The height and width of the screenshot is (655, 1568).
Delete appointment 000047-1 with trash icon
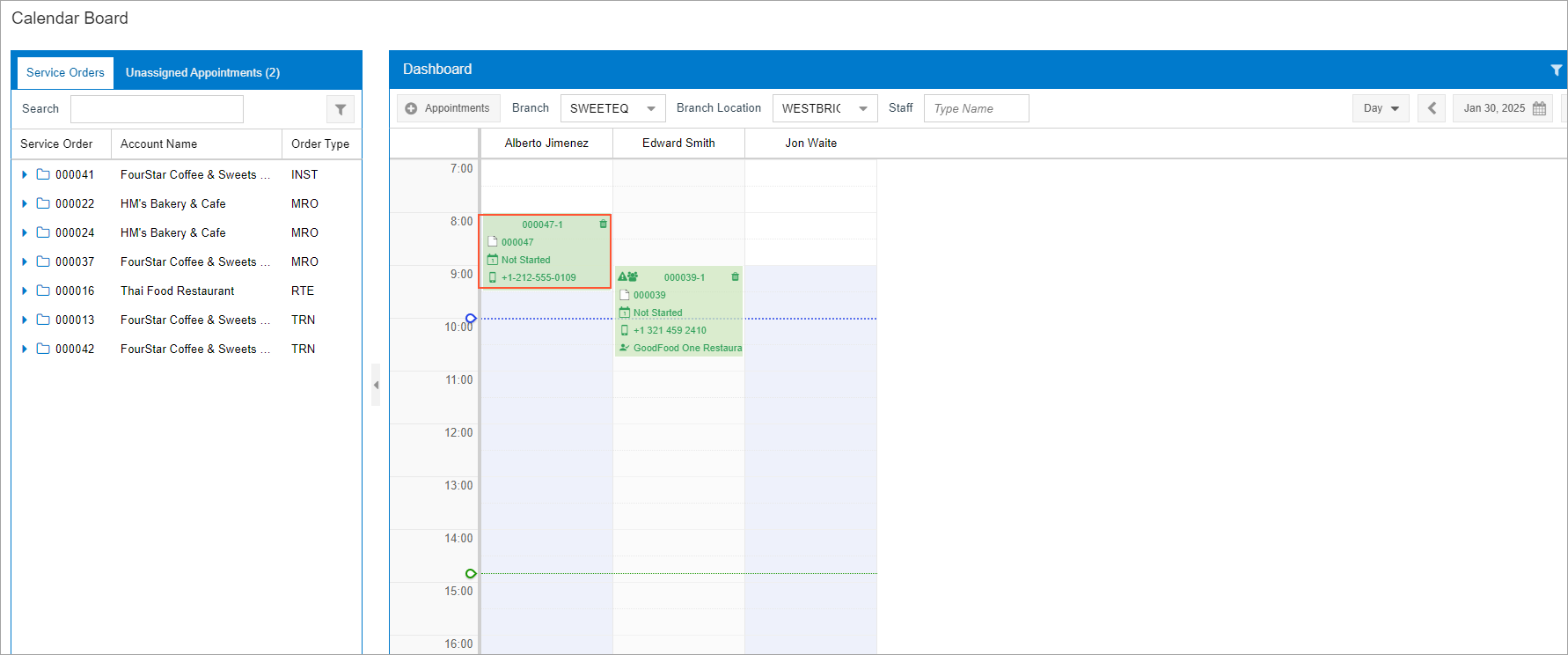603,224
